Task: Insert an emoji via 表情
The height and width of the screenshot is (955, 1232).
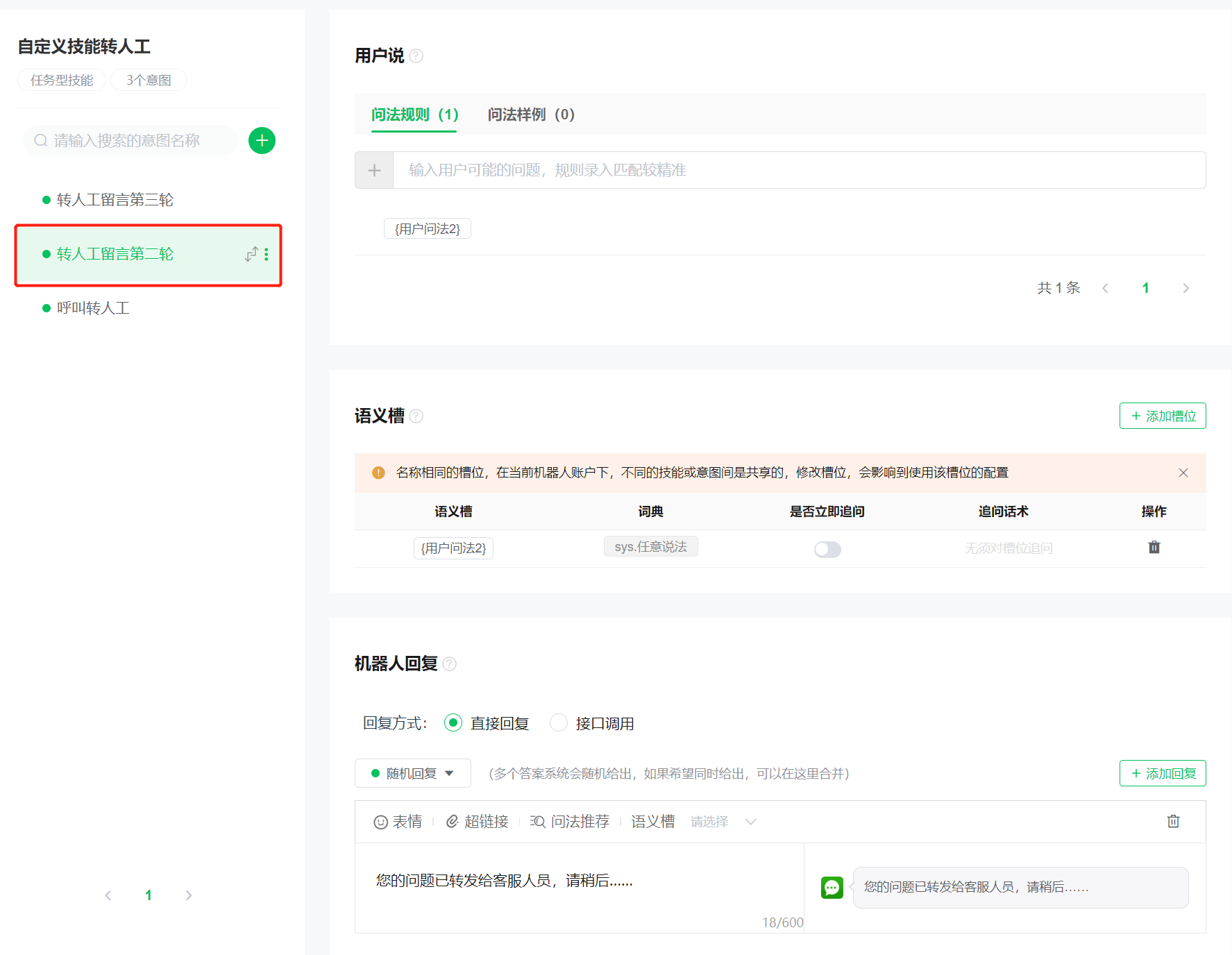Action: (x=398, y=822)
